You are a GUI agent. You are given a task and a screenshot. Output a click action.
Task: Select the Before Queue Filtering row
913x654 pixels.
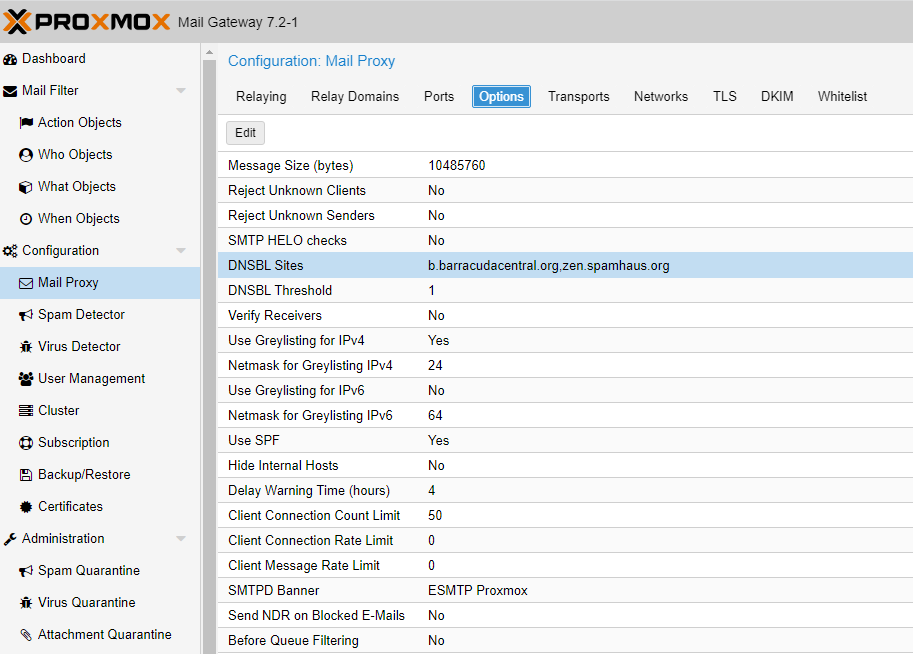pos(565,641)
